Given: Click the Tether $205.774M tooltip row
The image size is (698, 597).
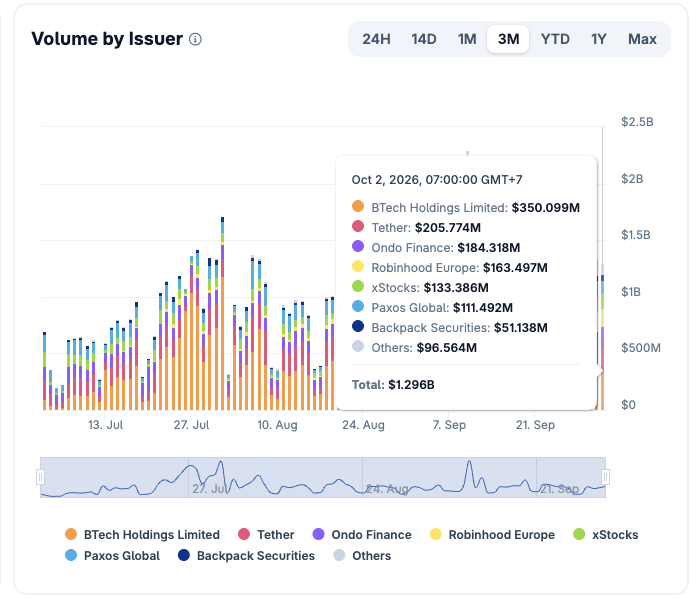Looking at the screenshot, I should (x=416, y=227).
